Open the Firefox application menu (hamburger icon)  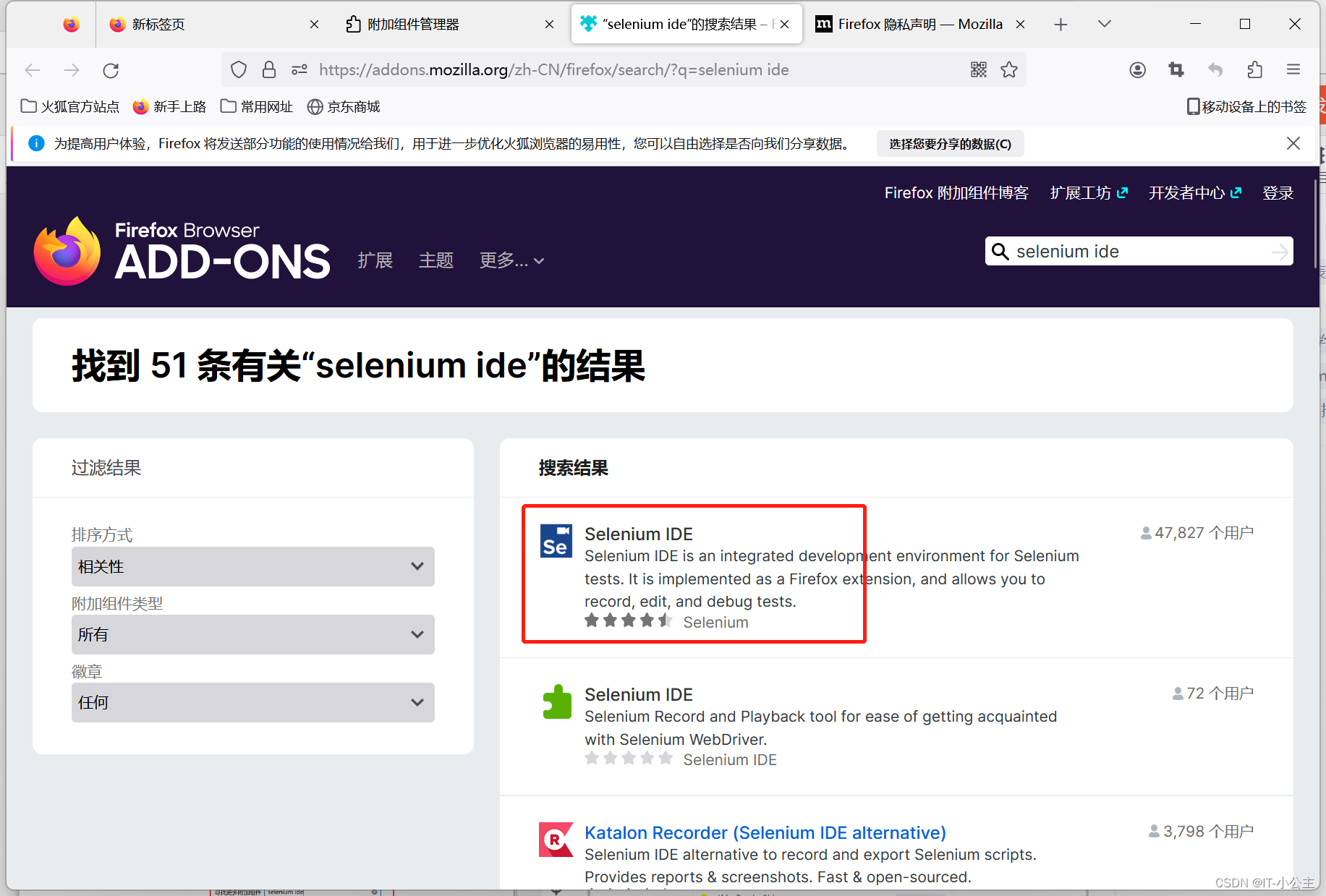coord(1293,69)
